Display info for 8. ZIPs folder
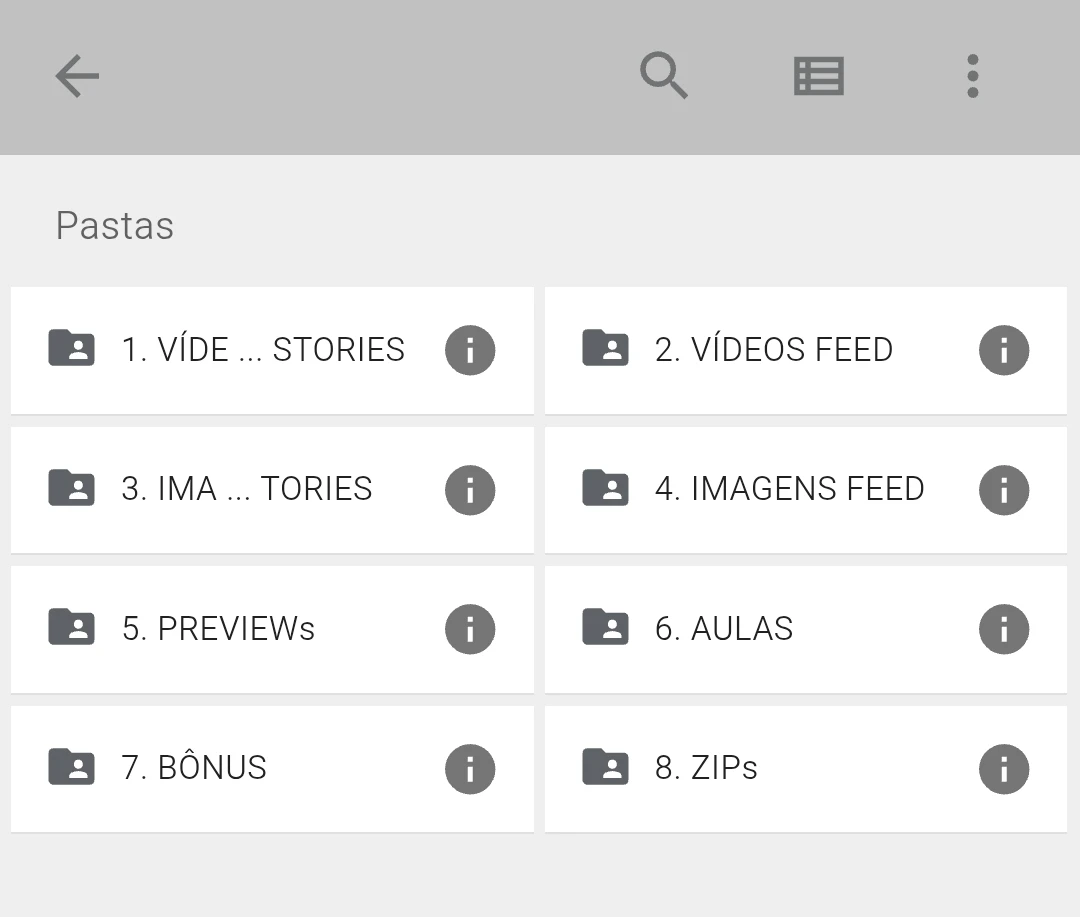The height and width of the screenshot is (917, 1080). coord(1004,769)
